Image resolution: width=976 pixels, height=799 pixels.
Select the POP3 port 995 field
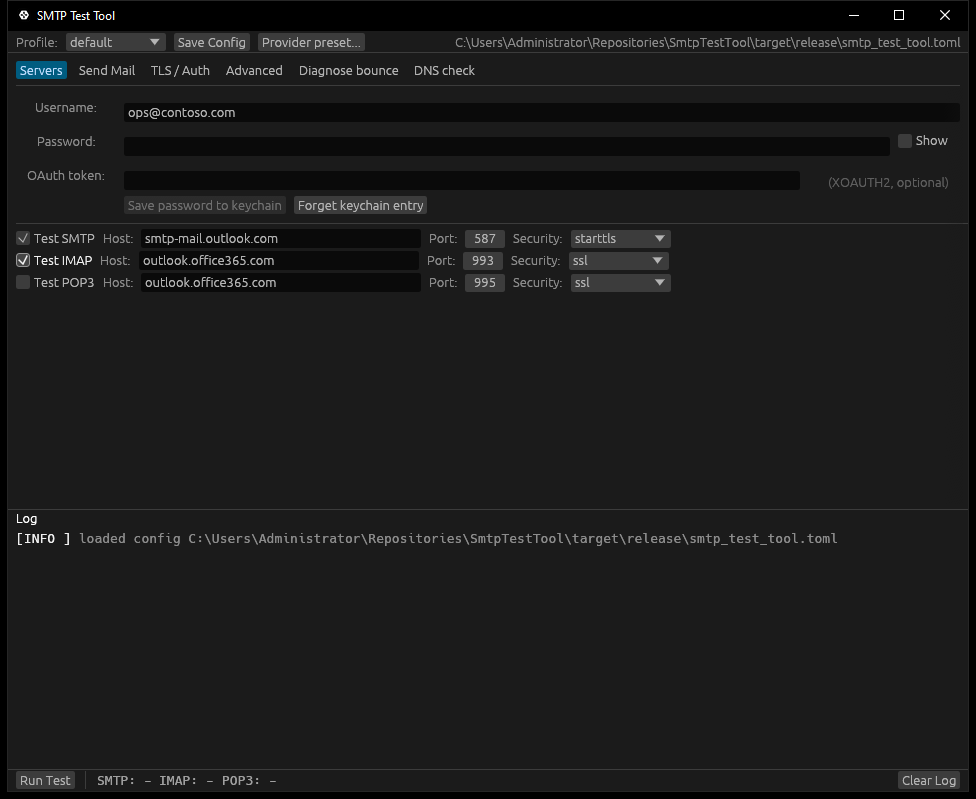[x=484, y=283]
